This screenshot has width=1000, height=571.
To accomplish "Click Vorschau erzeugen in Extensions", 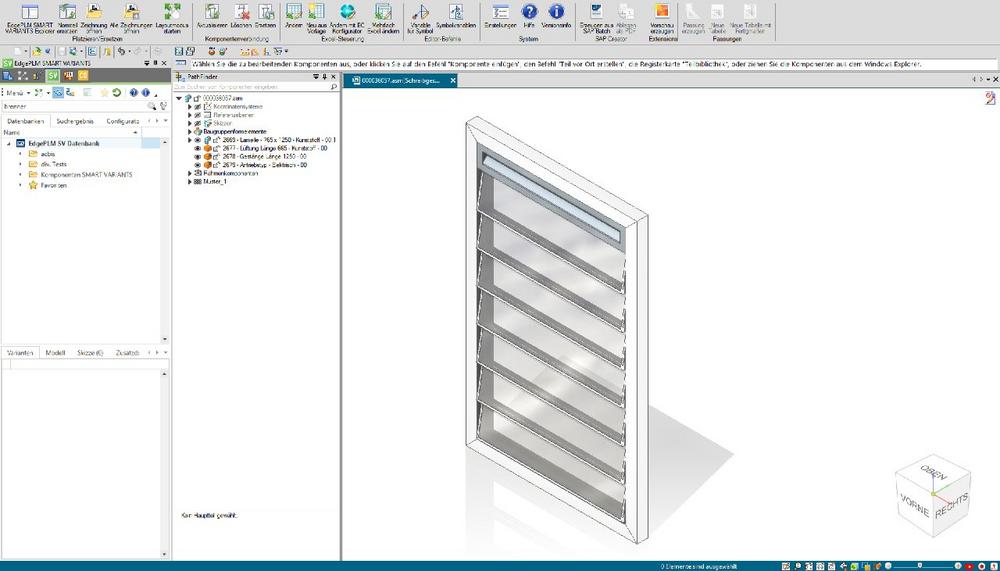I will pyautogui.click(x=662, y=13).
